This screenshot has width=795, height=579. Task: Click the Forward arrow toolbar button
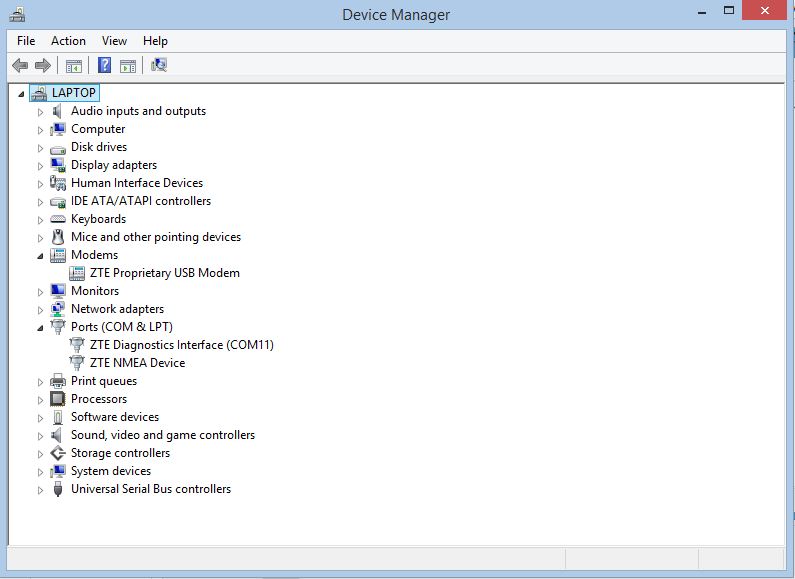(x=42, y=66)
